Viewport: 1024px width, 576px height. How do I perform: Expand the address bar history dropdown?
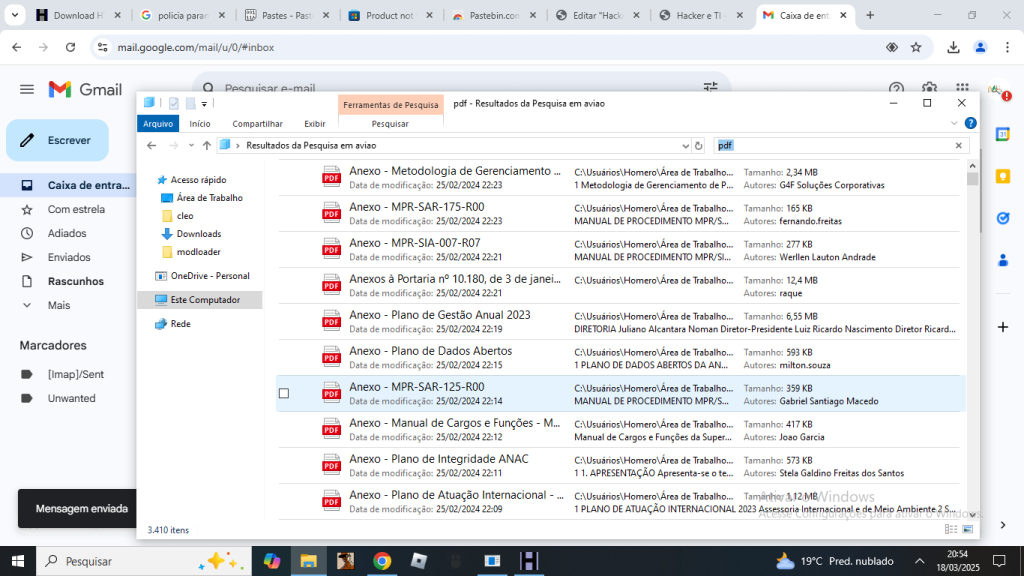click(x=685, y=145)
